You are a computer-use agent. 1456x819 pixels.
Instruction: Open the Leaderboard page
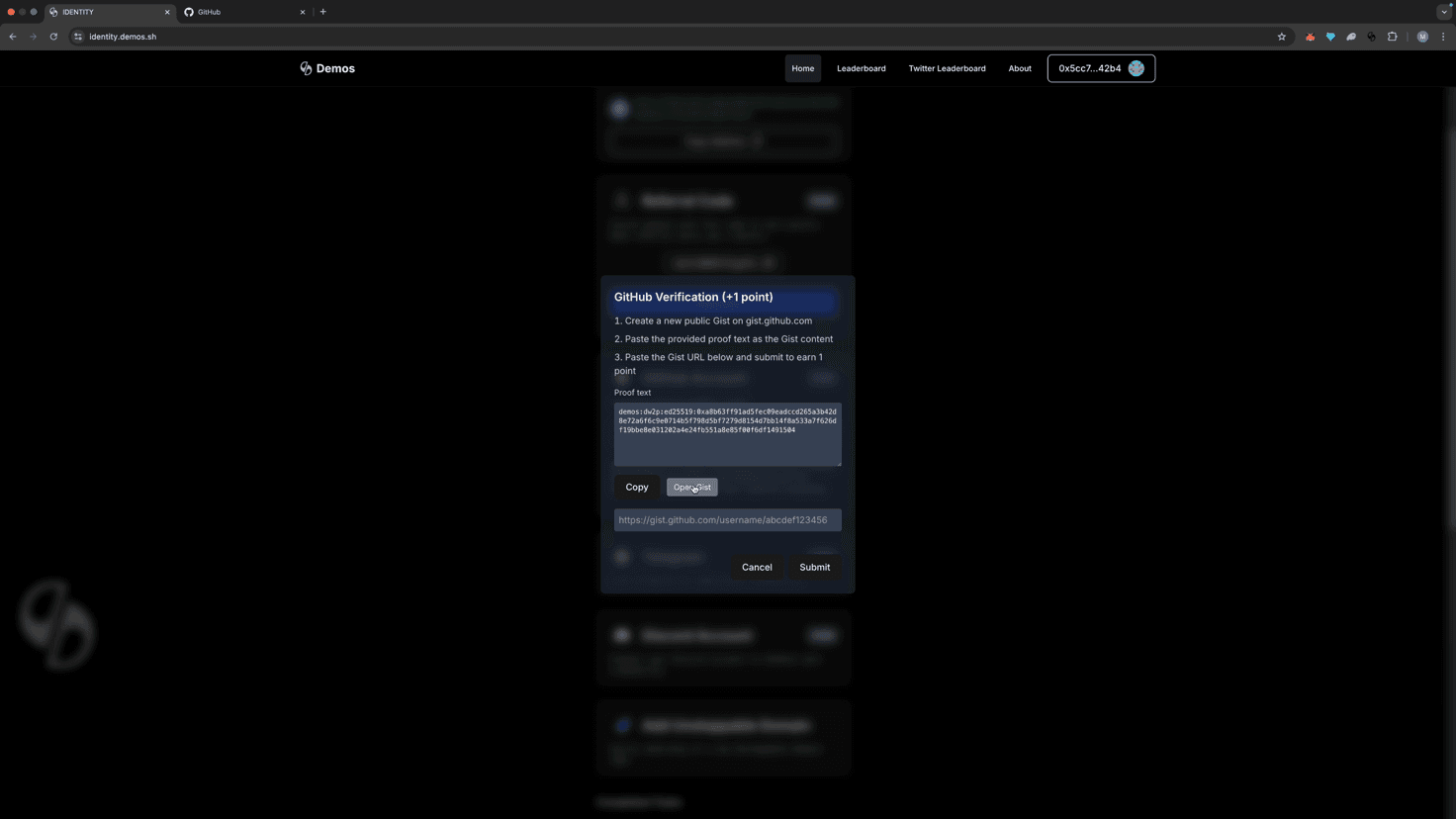pyautogui.click(x=861, y=68)
